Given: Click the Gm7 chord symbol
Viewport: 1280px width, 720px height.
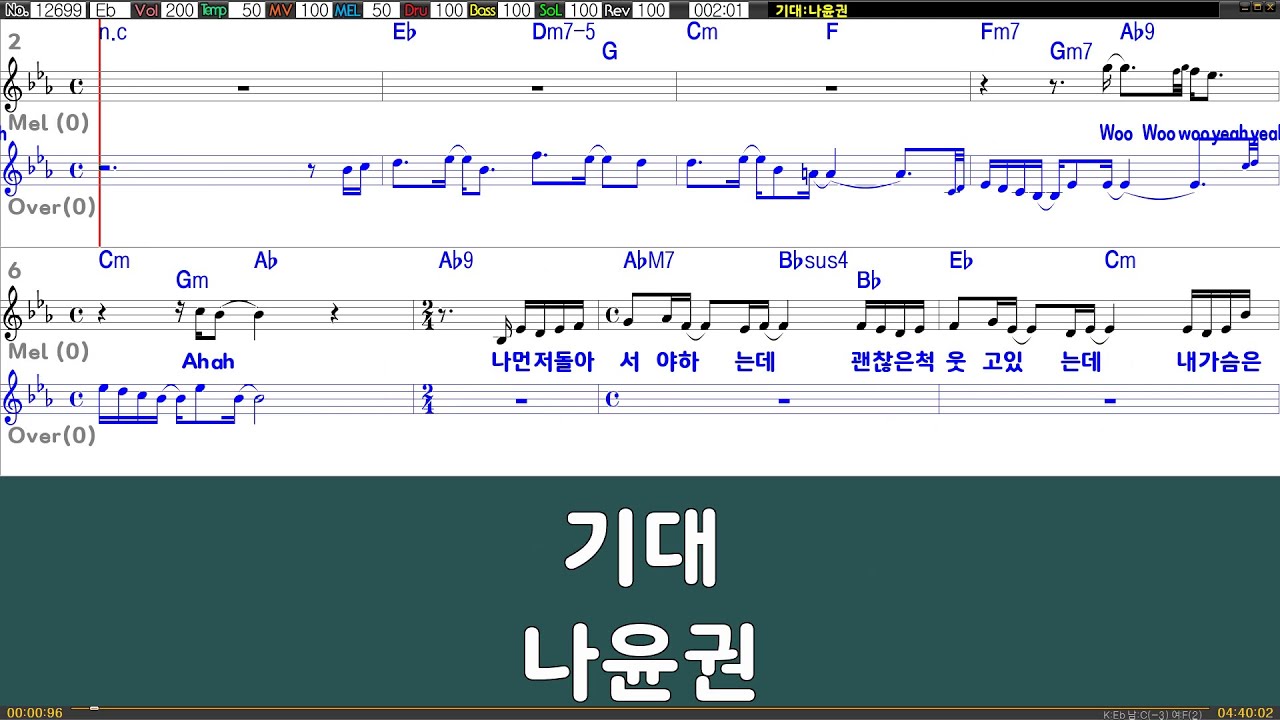Looking at the screenshot, I should pos(1071,51).
